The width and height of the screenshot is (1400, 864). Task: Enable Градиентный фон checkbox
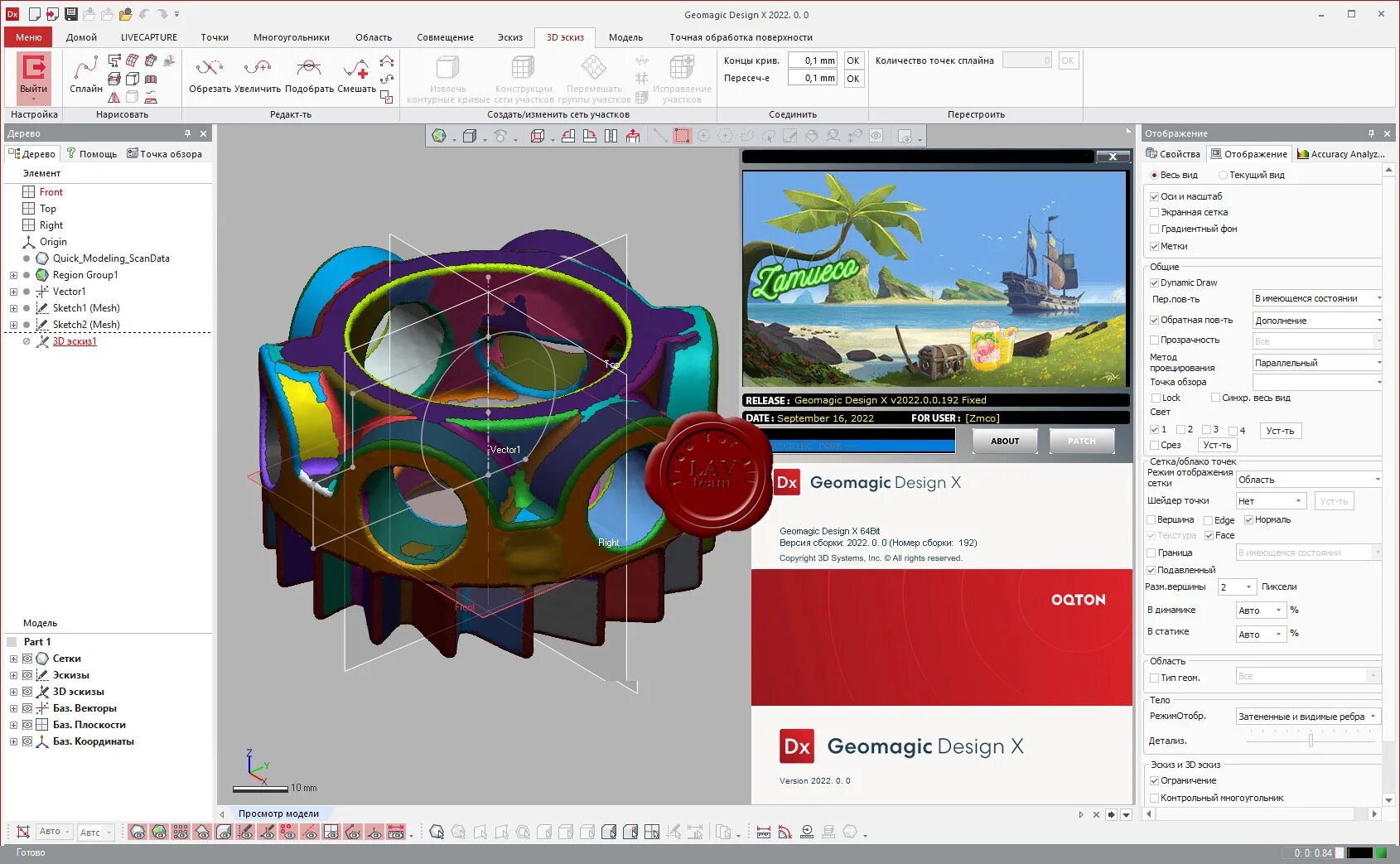(1154, 229)
